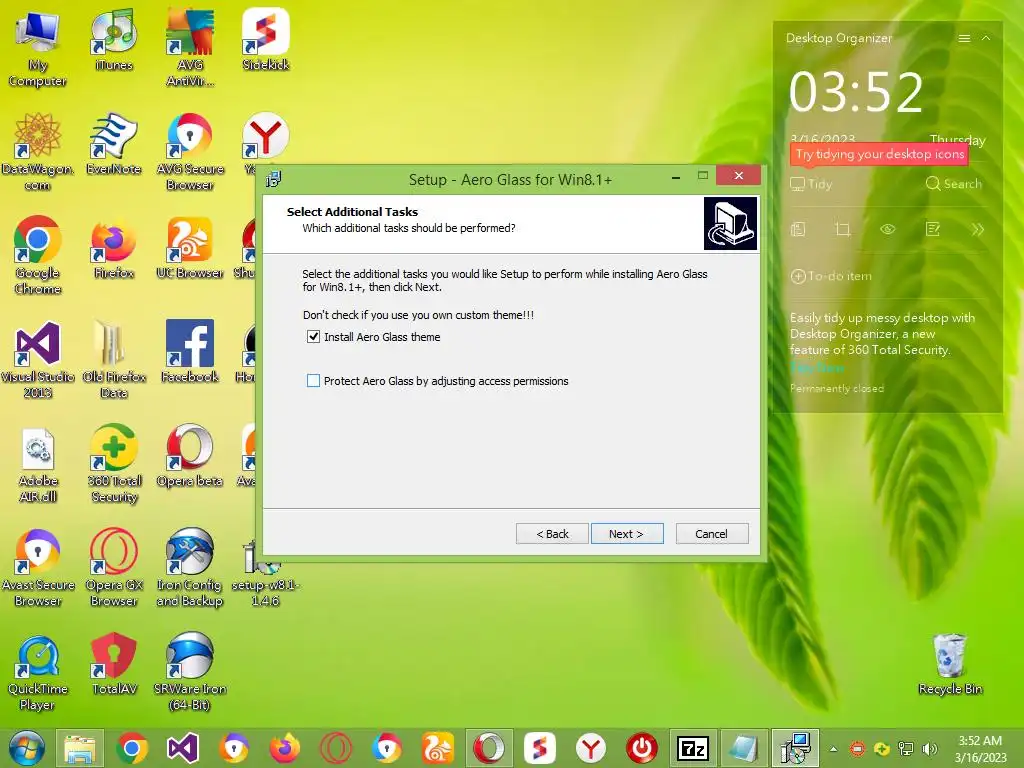The height and width of the screenshot is (768, 1024).
Task: Go back with the Back button
Action: click(552, 534)
